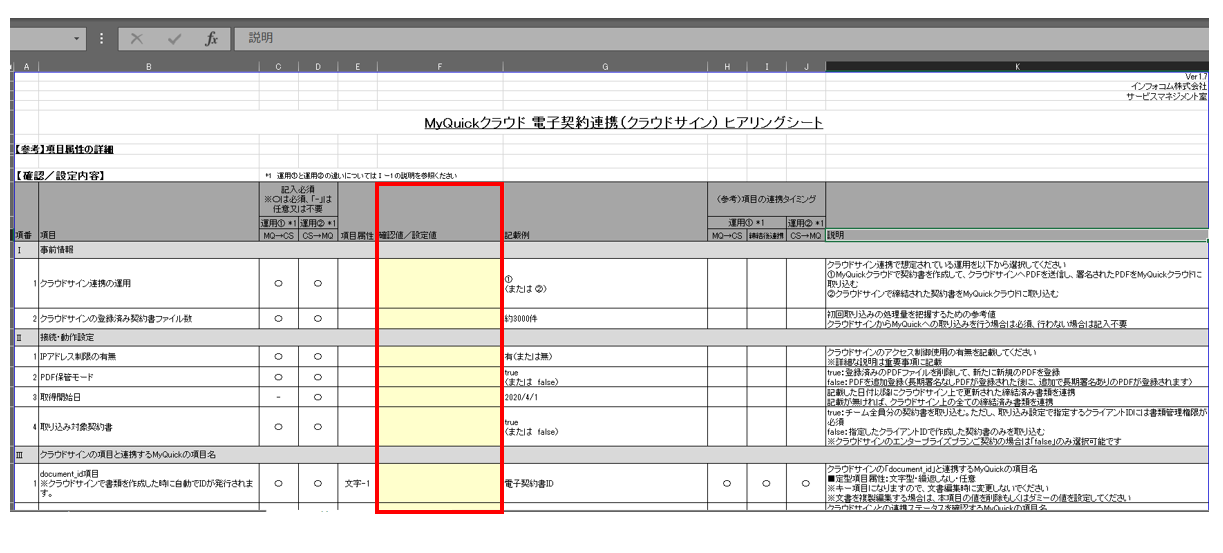The height and width of the screenshot is (553, 1223).
Task: Click the Select All corner of the sheet
Action: pos(12,67)
